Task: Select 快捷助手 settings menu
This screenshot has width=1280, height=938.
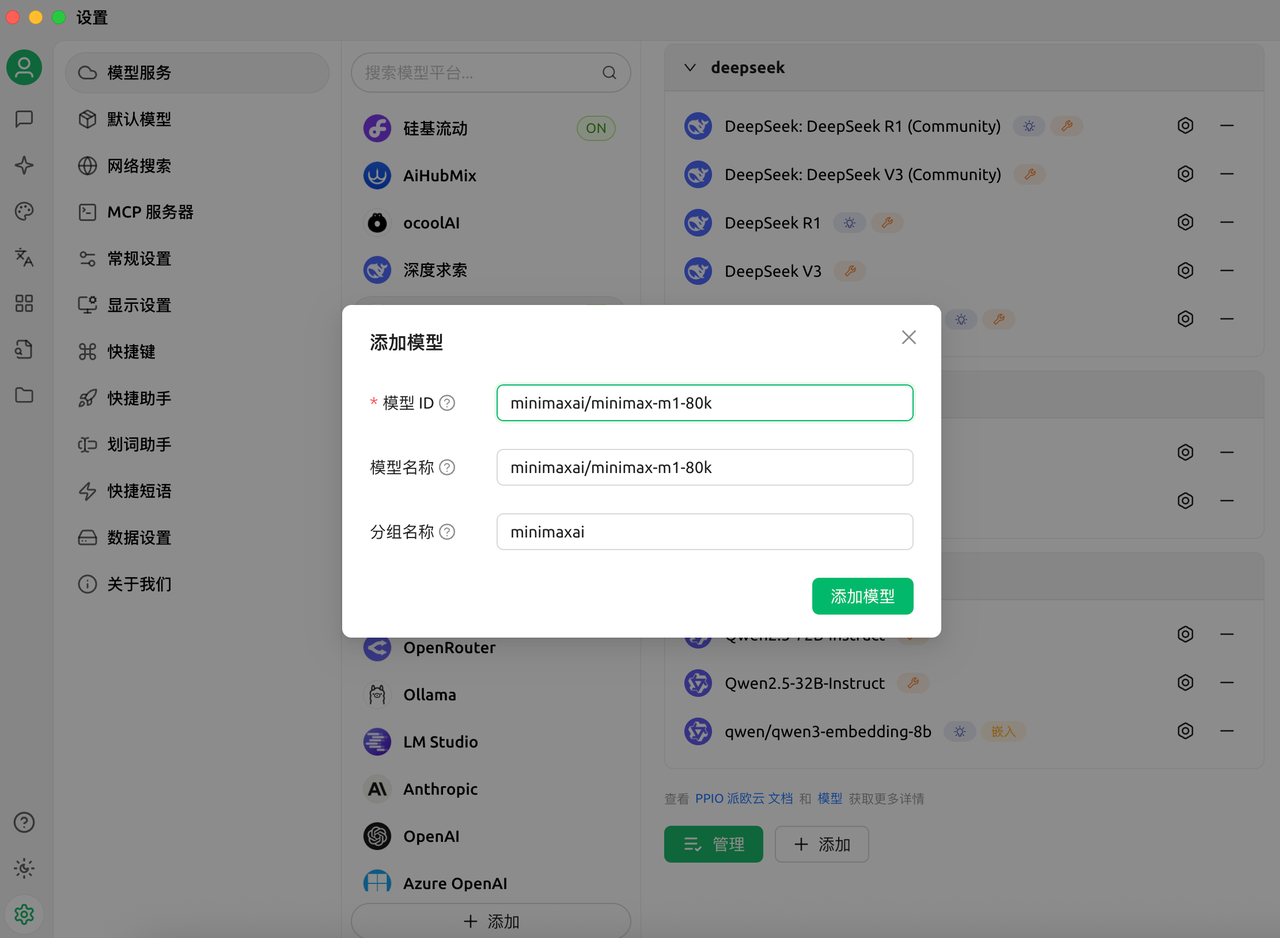Action: (197, 398)
